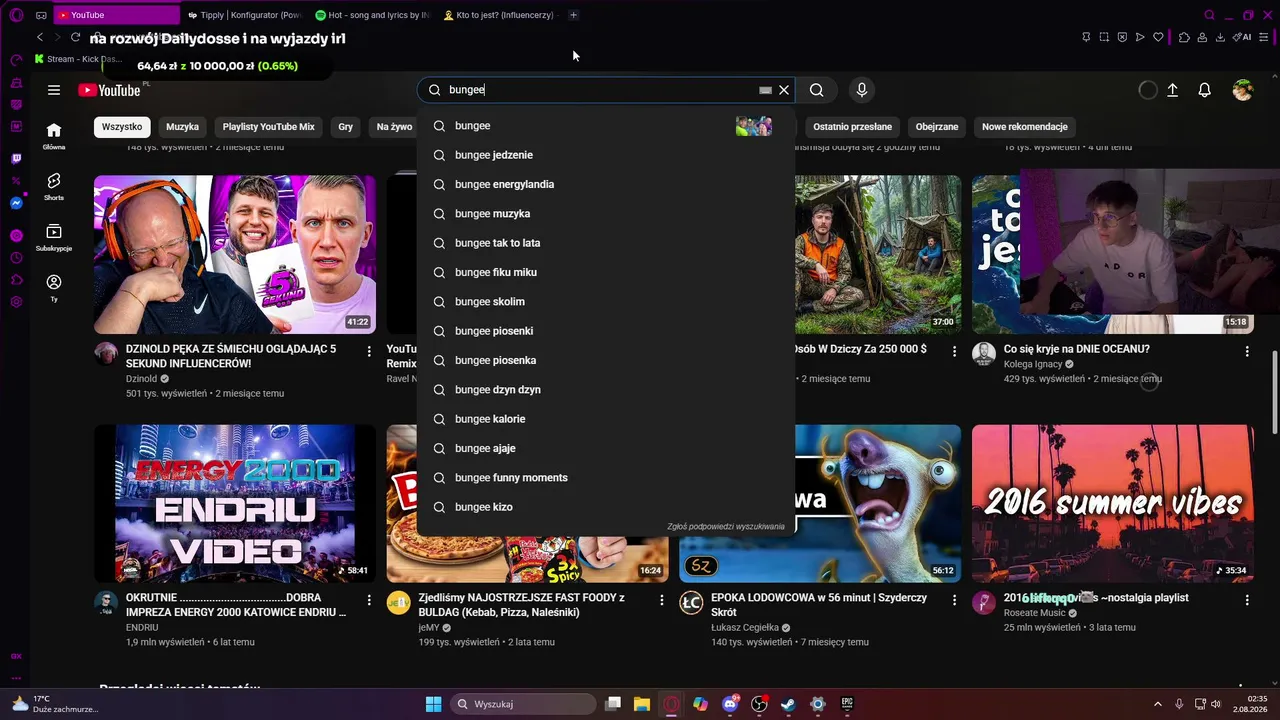Open the Kolega Ignacy channel link
Image resolution: width=1280 pixels, height=720 pixels.
[1032, 364]
